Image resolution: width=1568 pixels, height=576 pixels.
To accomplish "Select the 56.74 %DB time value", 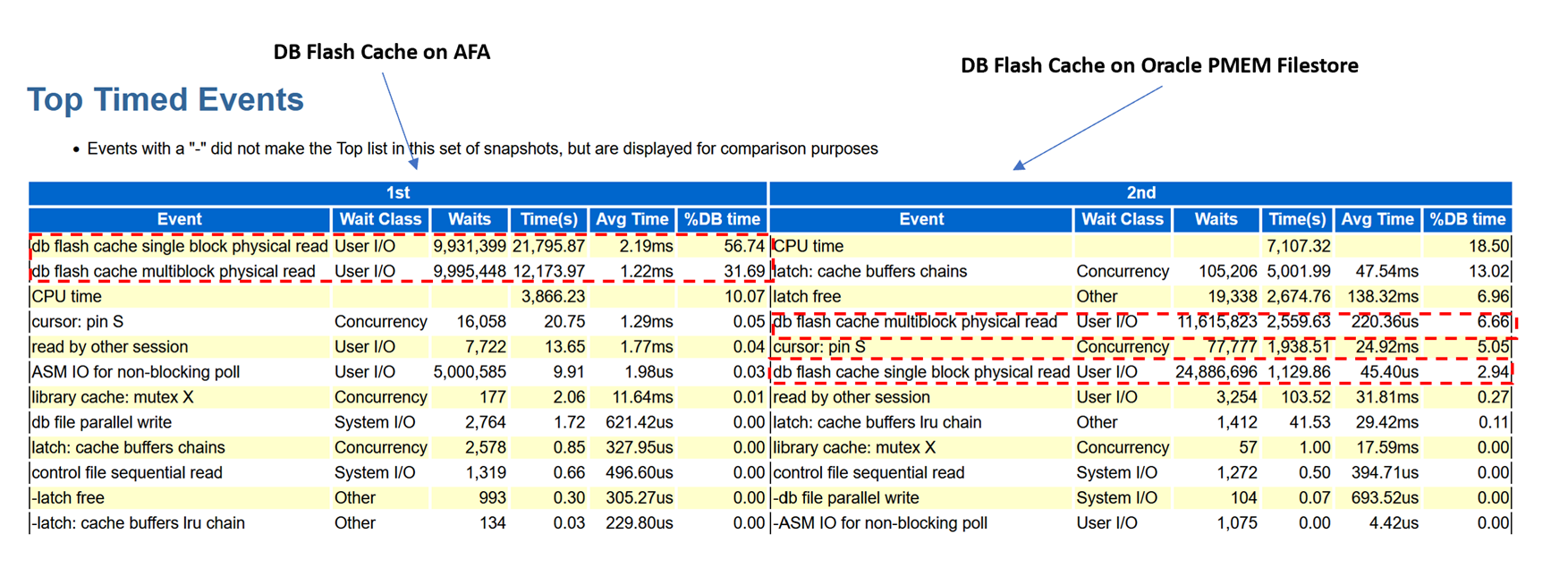I will click(x=744, y=246).
